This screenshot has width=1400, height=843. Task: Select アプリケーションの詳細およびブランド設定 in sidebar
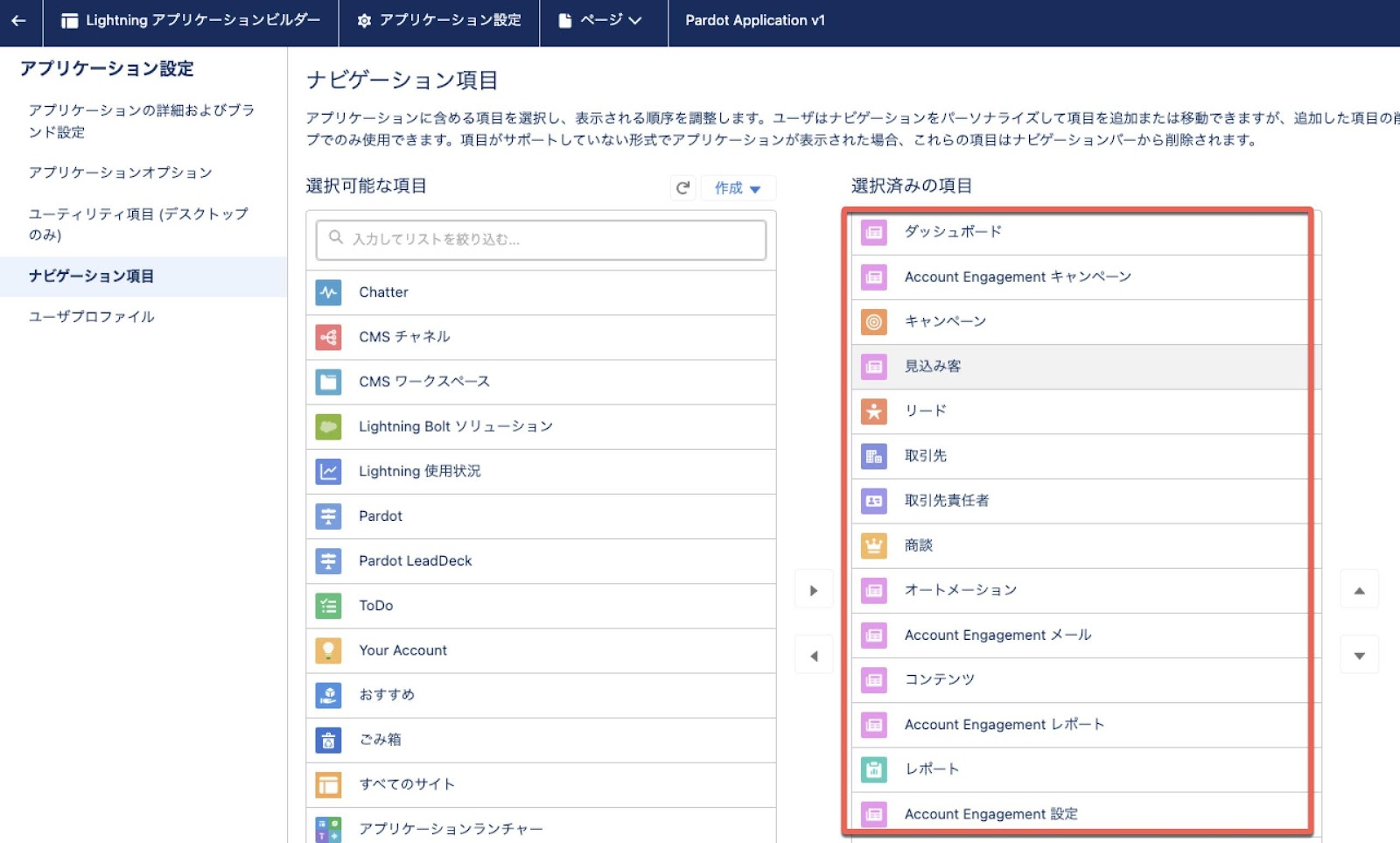coord(143,121)
